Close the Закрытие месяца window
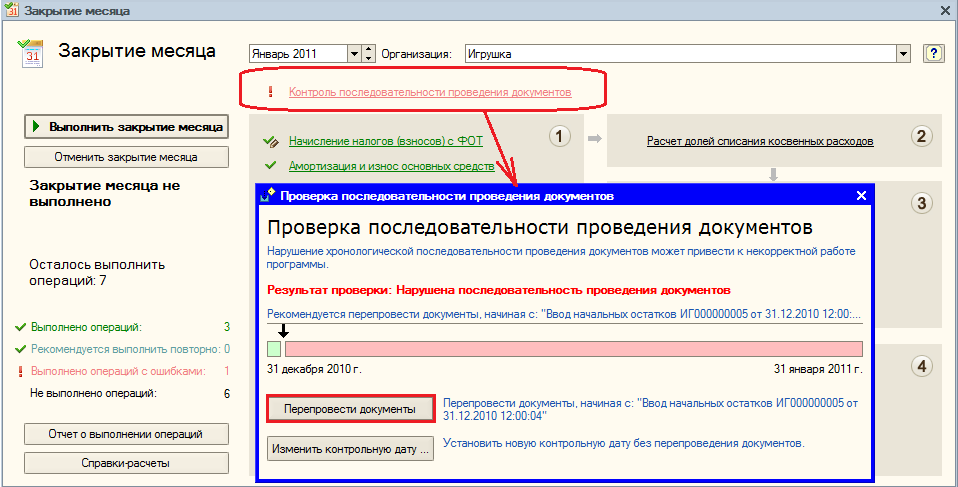The height and width of the screenshot is (487, 958). (x=944, y=11)
